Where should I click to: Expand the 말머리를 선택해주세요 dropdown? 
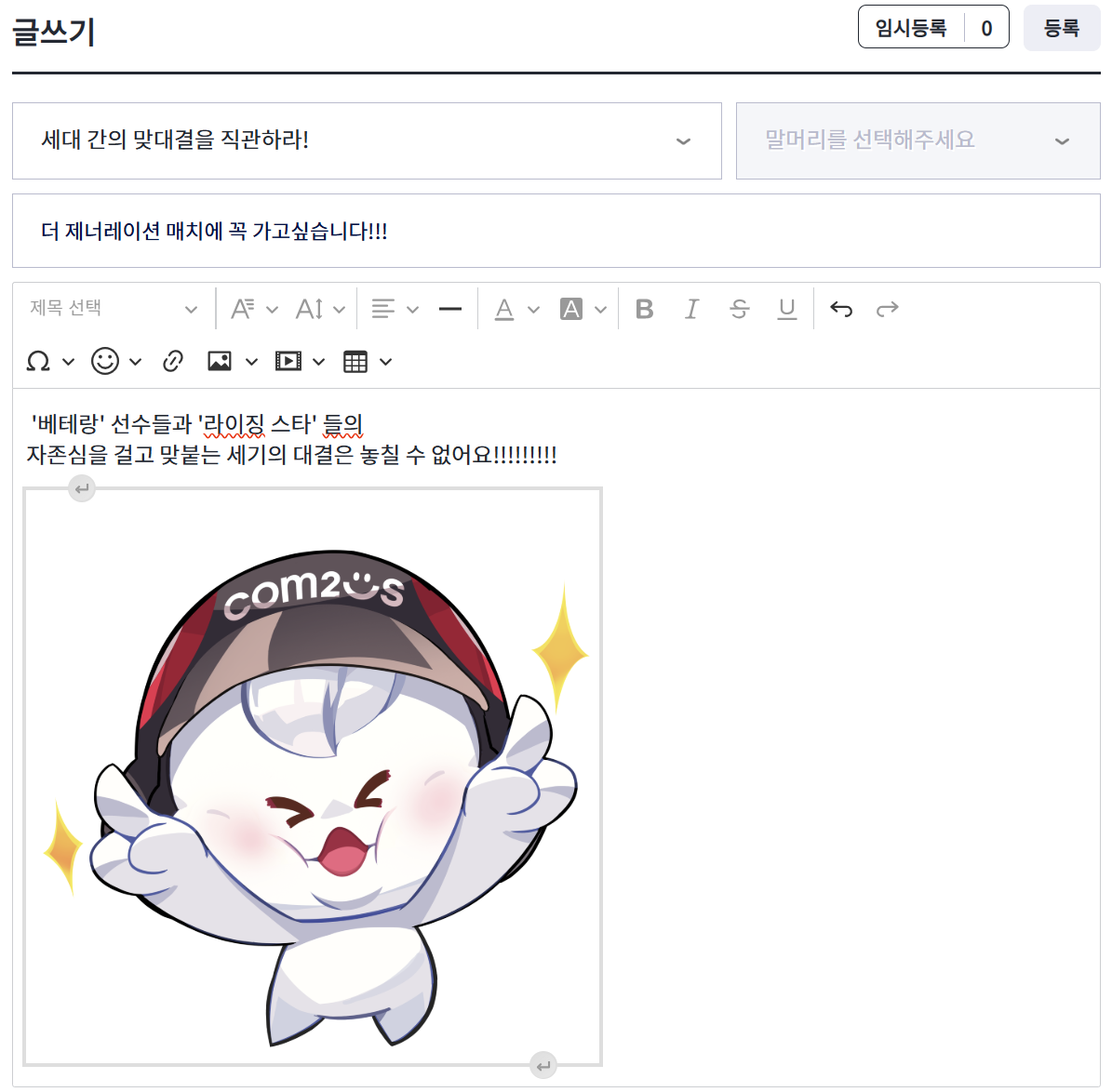(x=918, y=140)
